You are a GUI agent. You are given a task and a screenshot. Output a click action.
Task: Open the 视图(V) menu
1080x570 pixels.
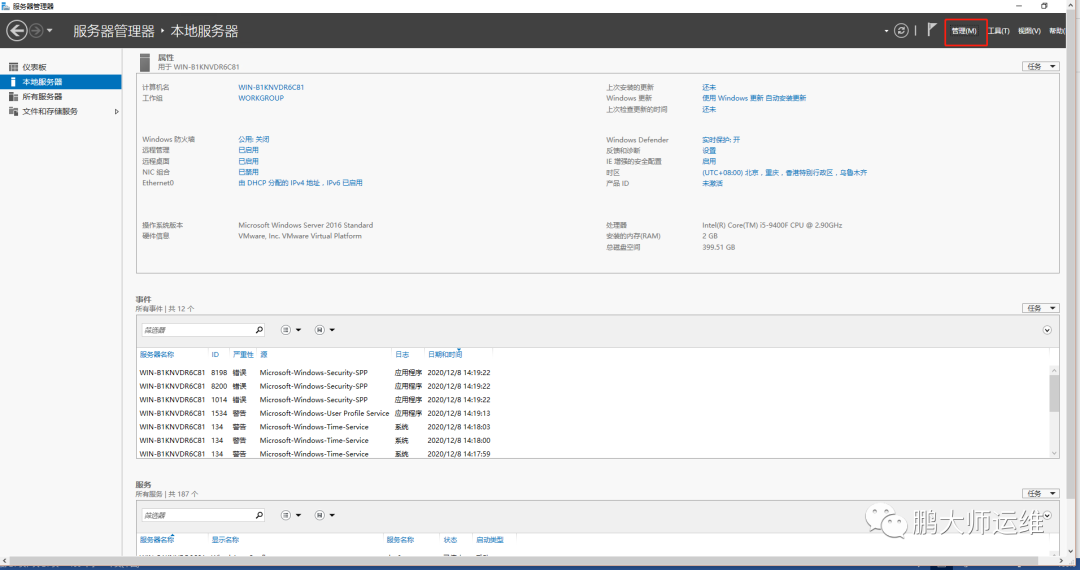[x=1029, y=31]
